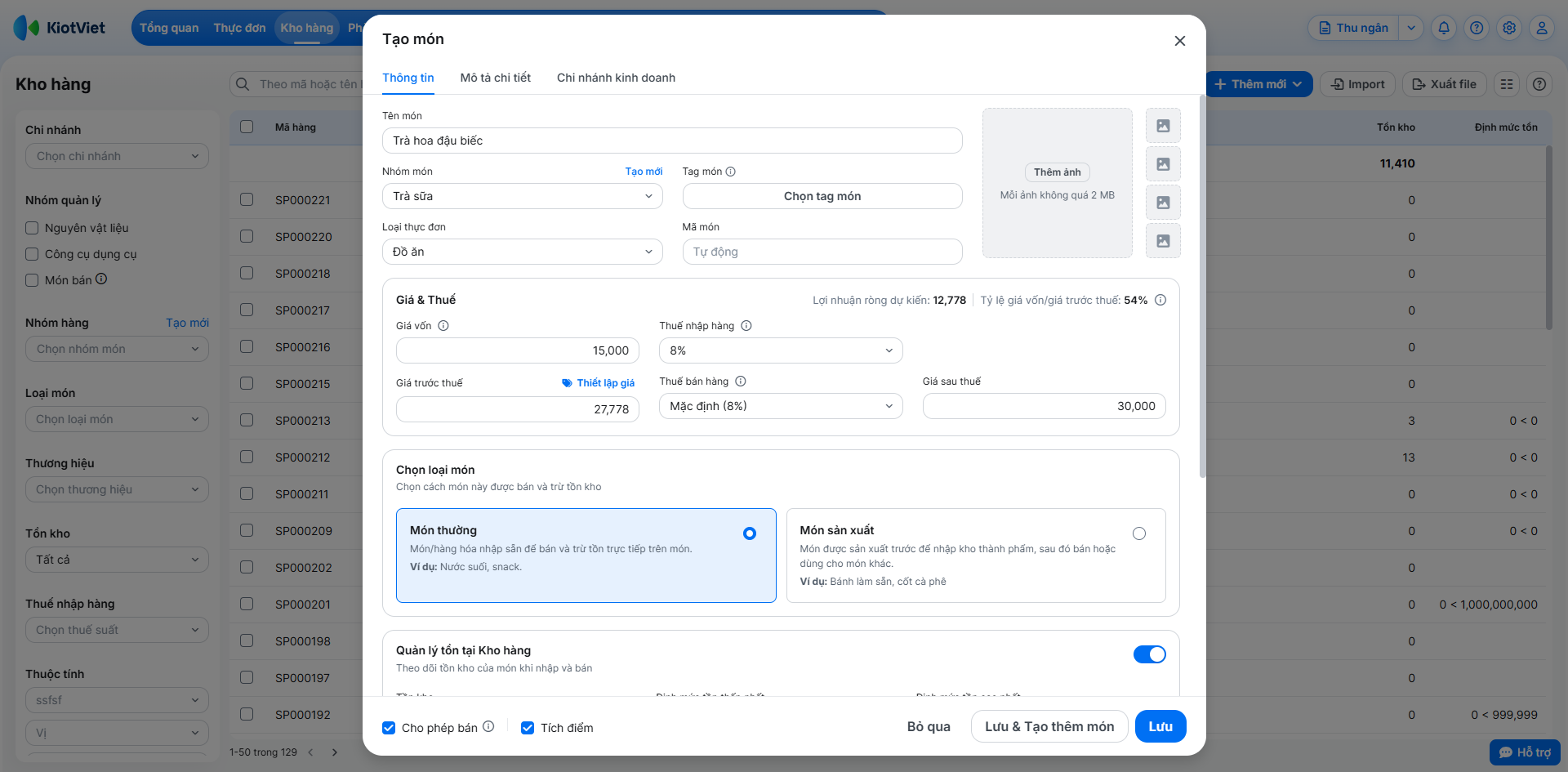Click the Lưu & Tạo thêm món button
Viewport: 1568px width, 772px height.
pyautogui.click(x=1049, y=726)
